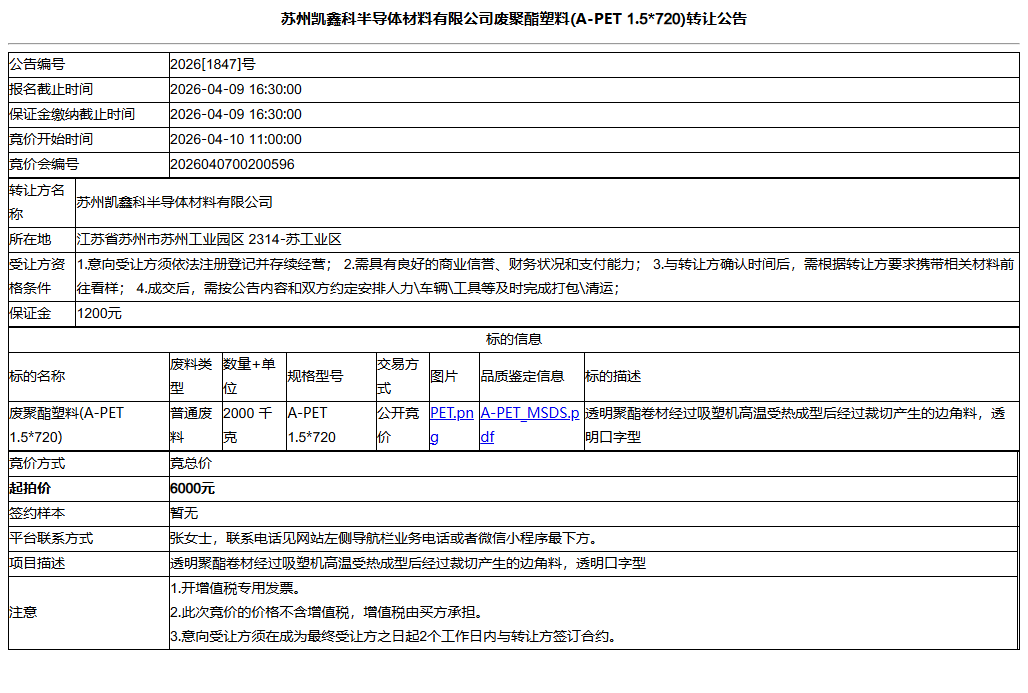
Task: Click the 图片 column header
Action: coord(444,376)
